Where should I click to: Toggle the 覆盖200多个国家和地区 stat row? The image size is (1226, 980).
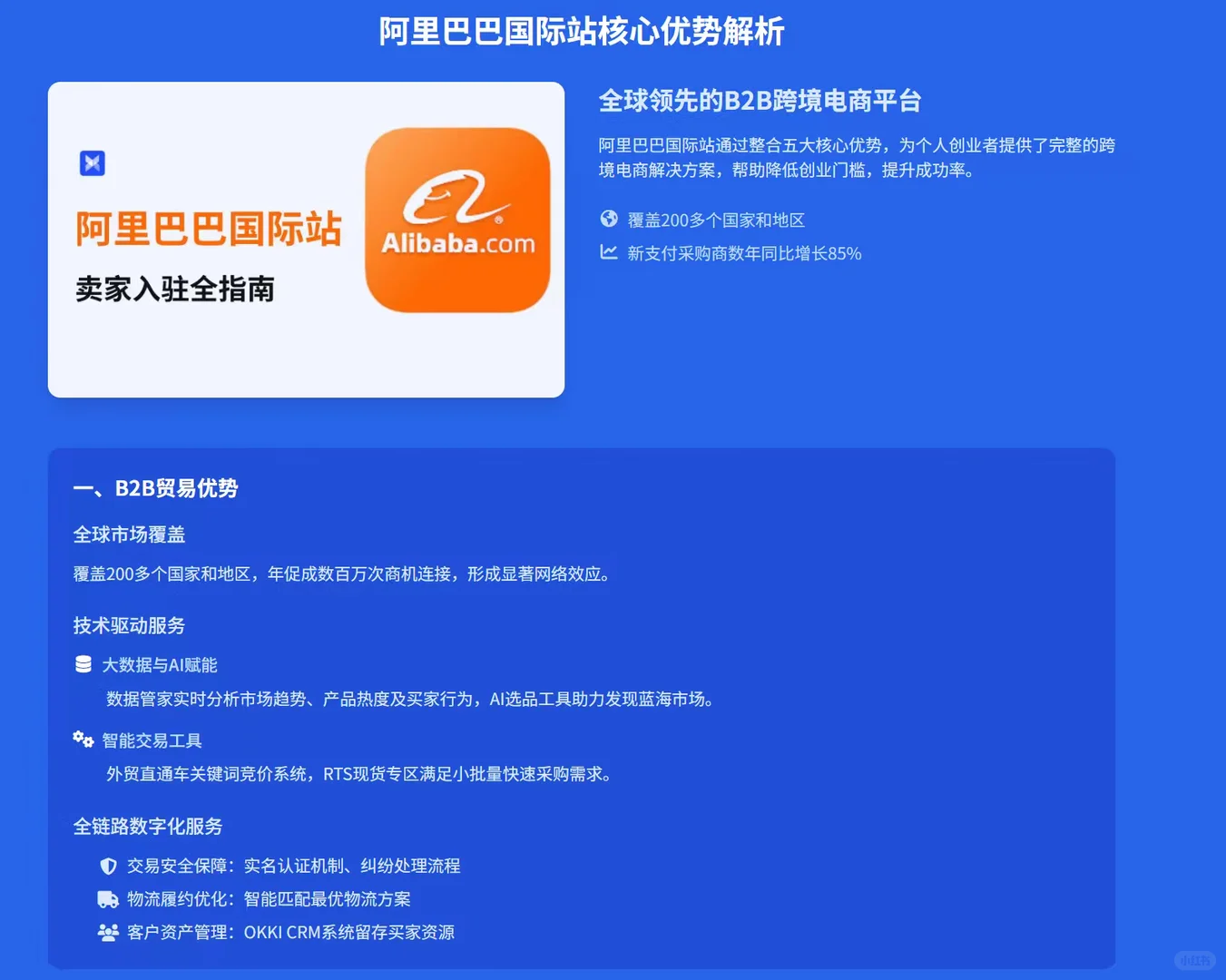[713, 219]
